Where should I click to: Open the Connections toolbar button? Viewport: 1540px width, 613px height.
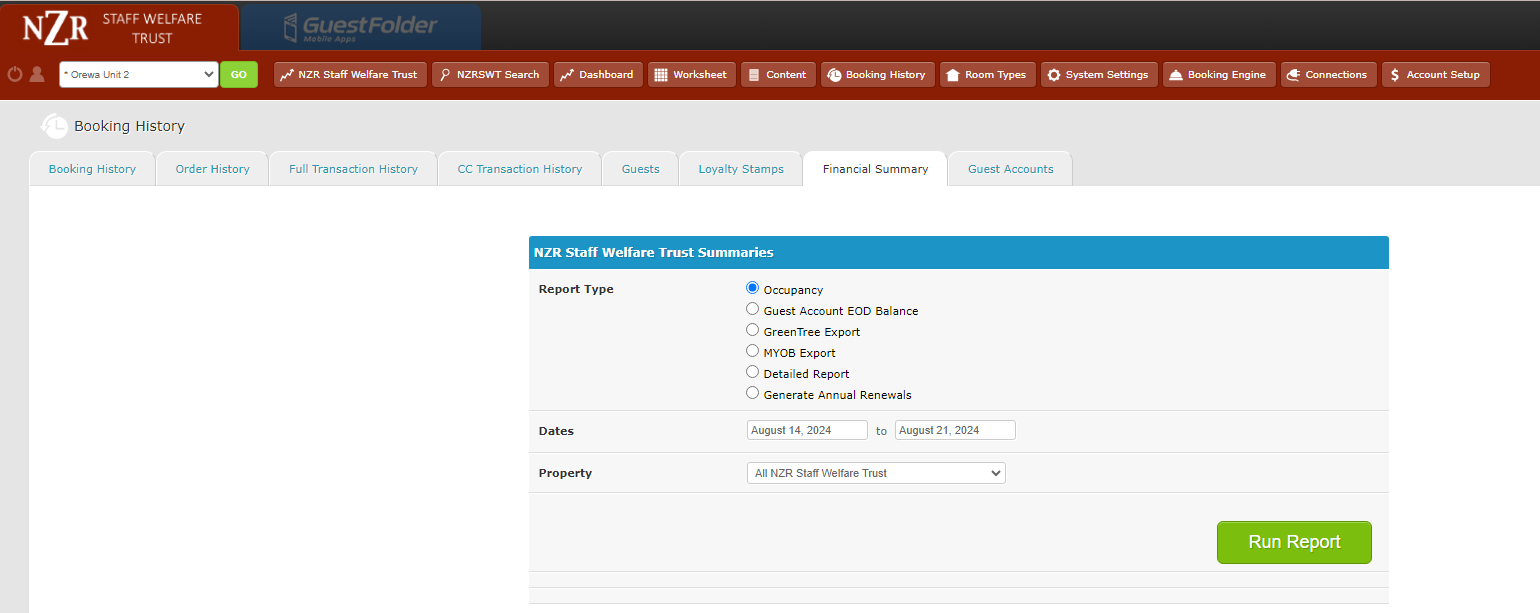pos(1329,75)
